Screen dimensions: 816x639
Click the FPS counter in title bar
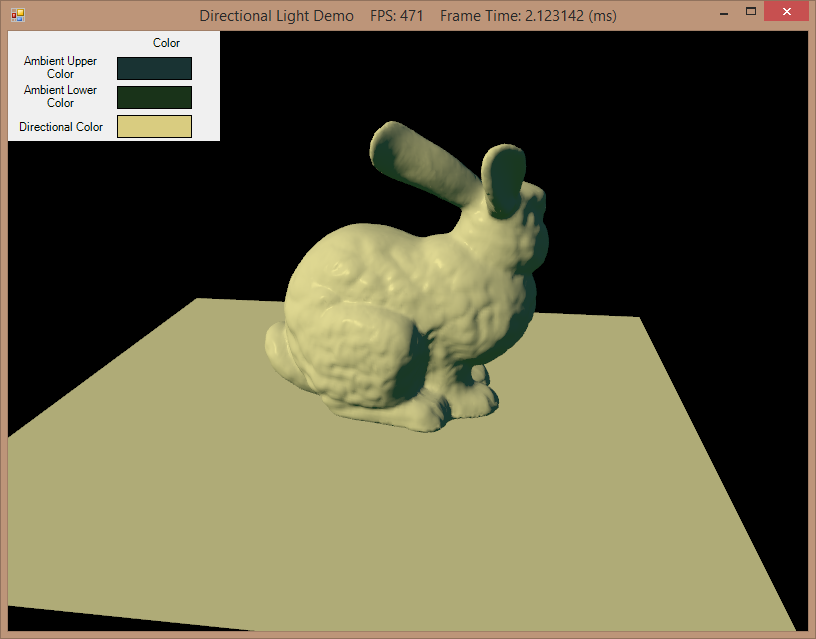397,16
